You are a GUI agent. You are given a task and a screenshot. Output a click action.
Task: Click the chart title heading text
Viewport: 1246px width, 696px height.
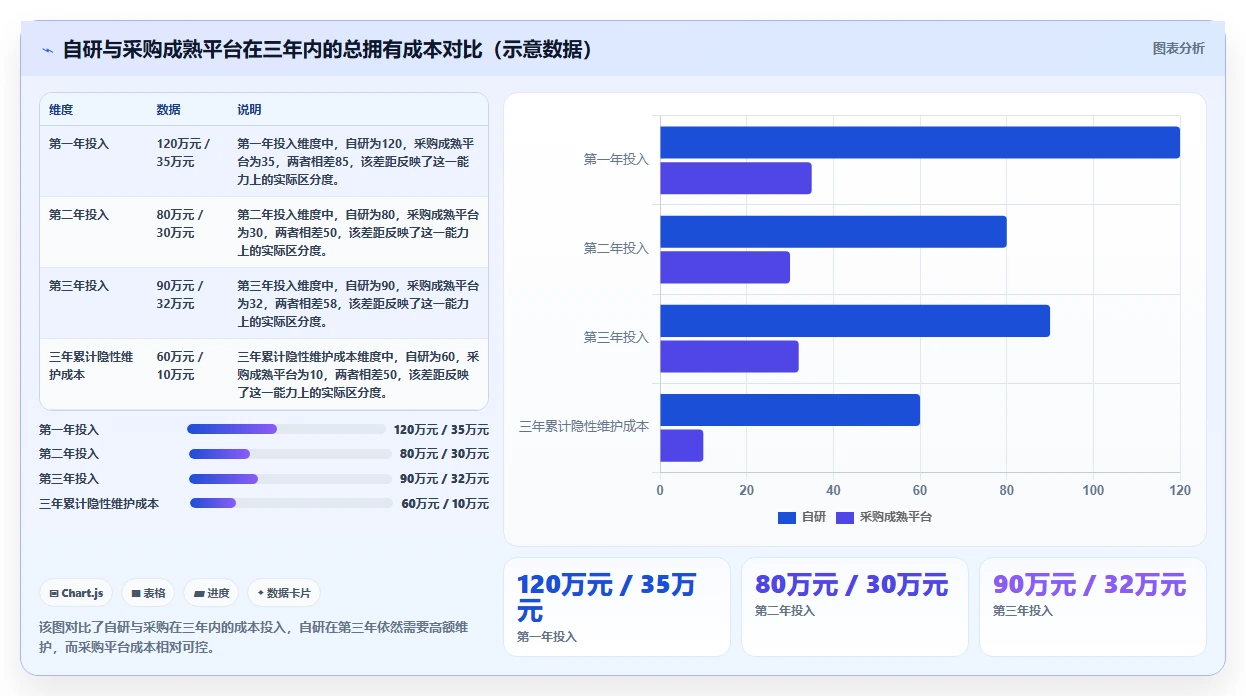(x=328, y=50)
